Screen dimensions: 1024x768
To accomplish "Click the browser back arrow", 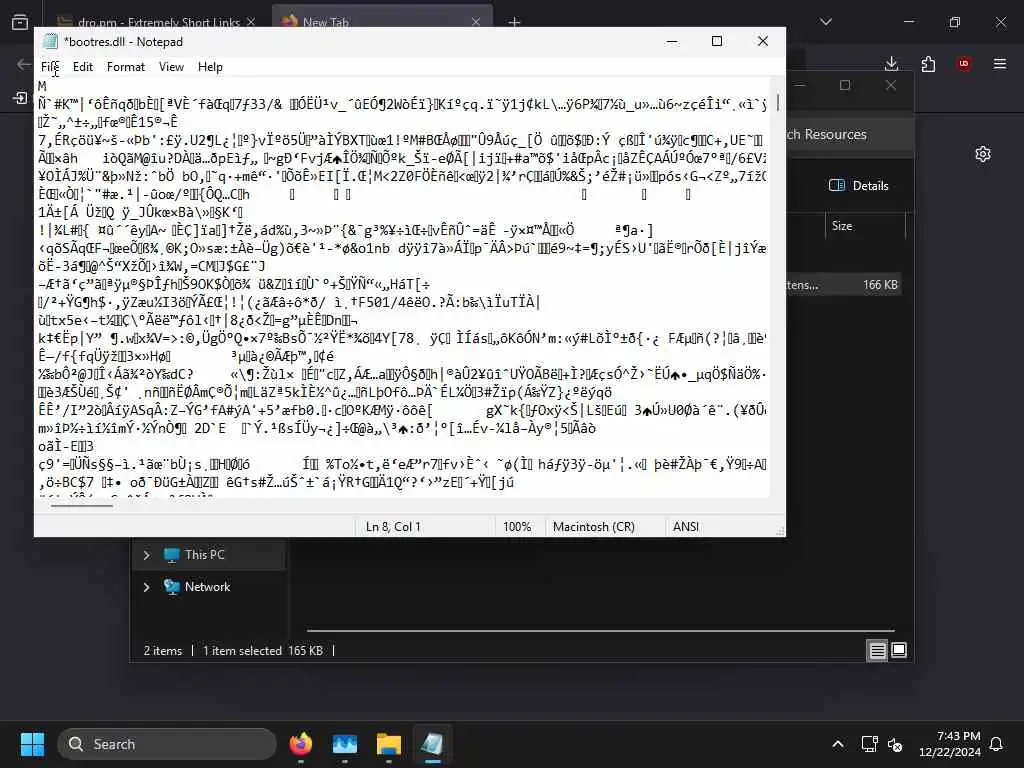I will pos(24,64).
